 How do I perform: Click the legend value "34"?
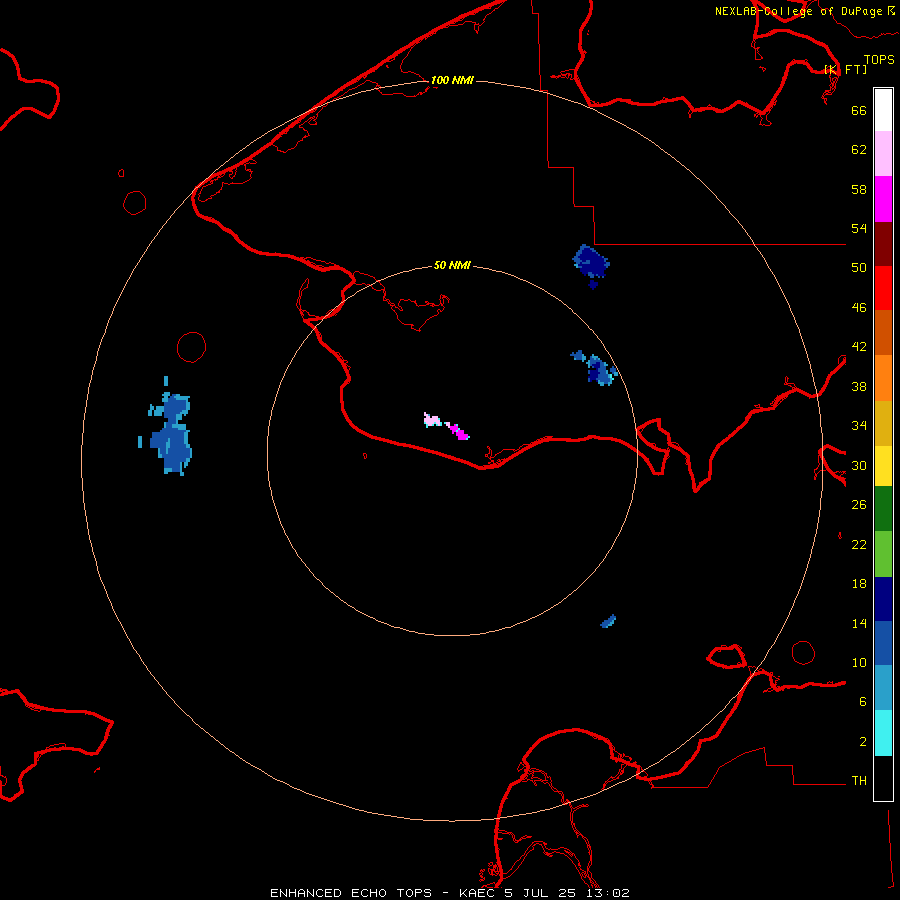(x=859, y=426)
